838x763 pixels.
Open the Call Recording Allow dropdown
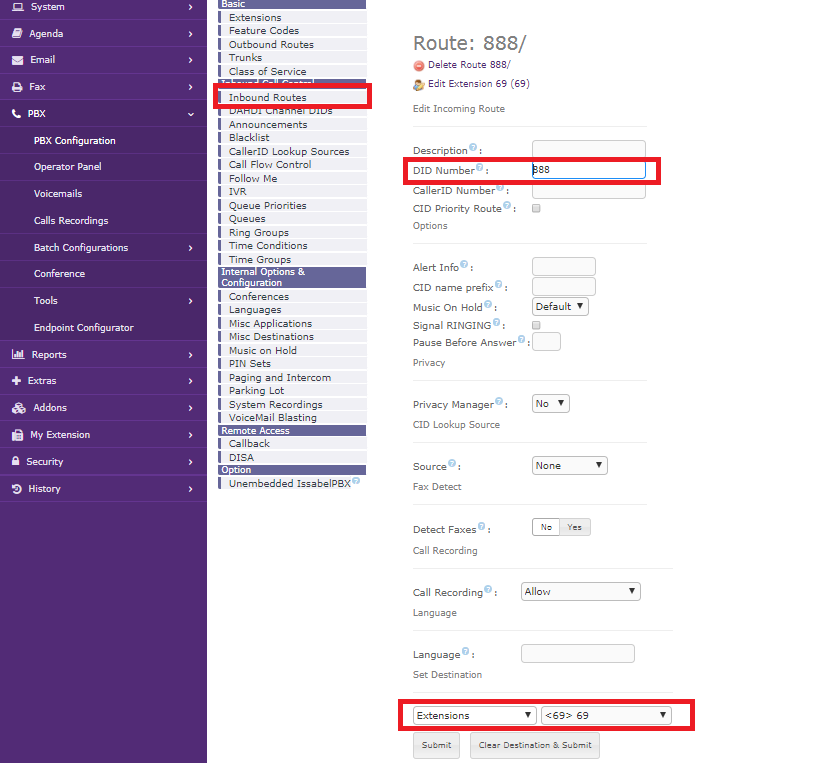(x=580, y=591)
